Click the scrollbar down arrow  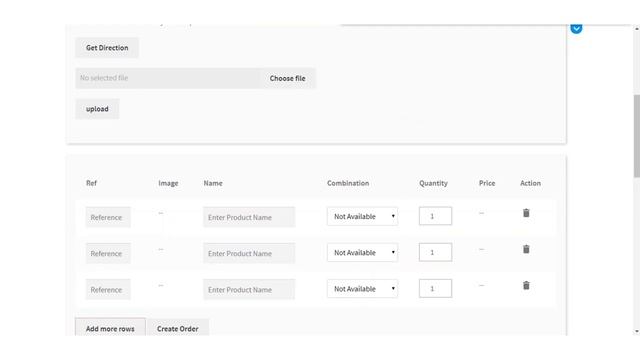pos(637,331)
